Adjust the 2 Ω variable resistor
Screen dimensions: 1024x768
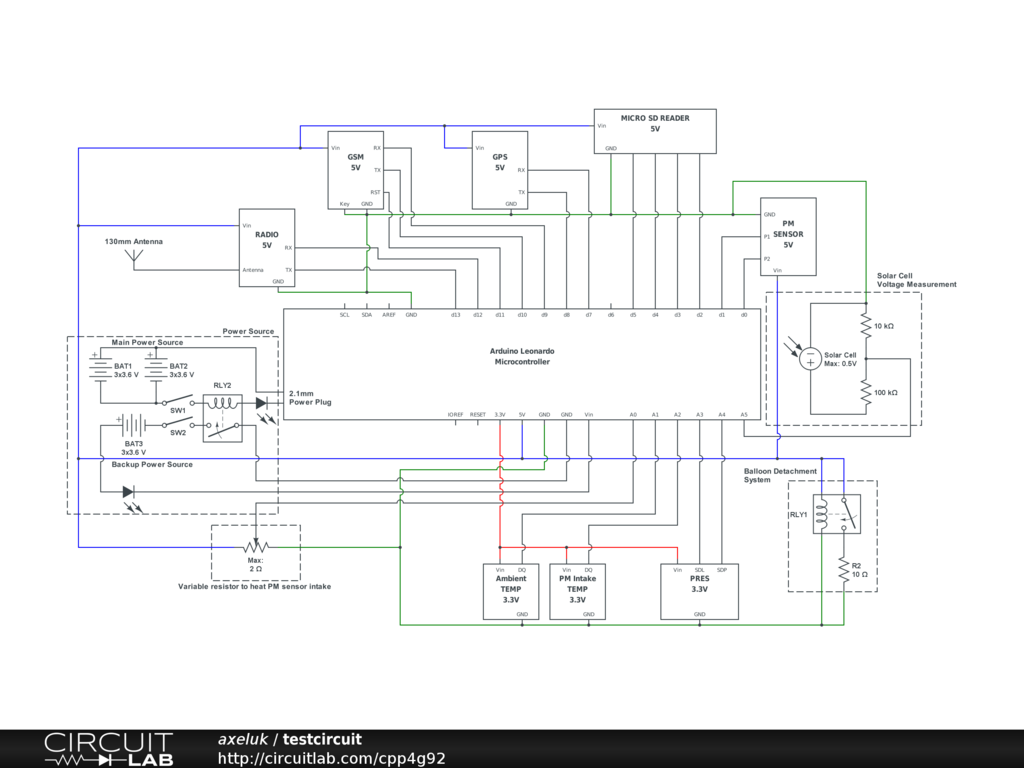pos(256,547)
